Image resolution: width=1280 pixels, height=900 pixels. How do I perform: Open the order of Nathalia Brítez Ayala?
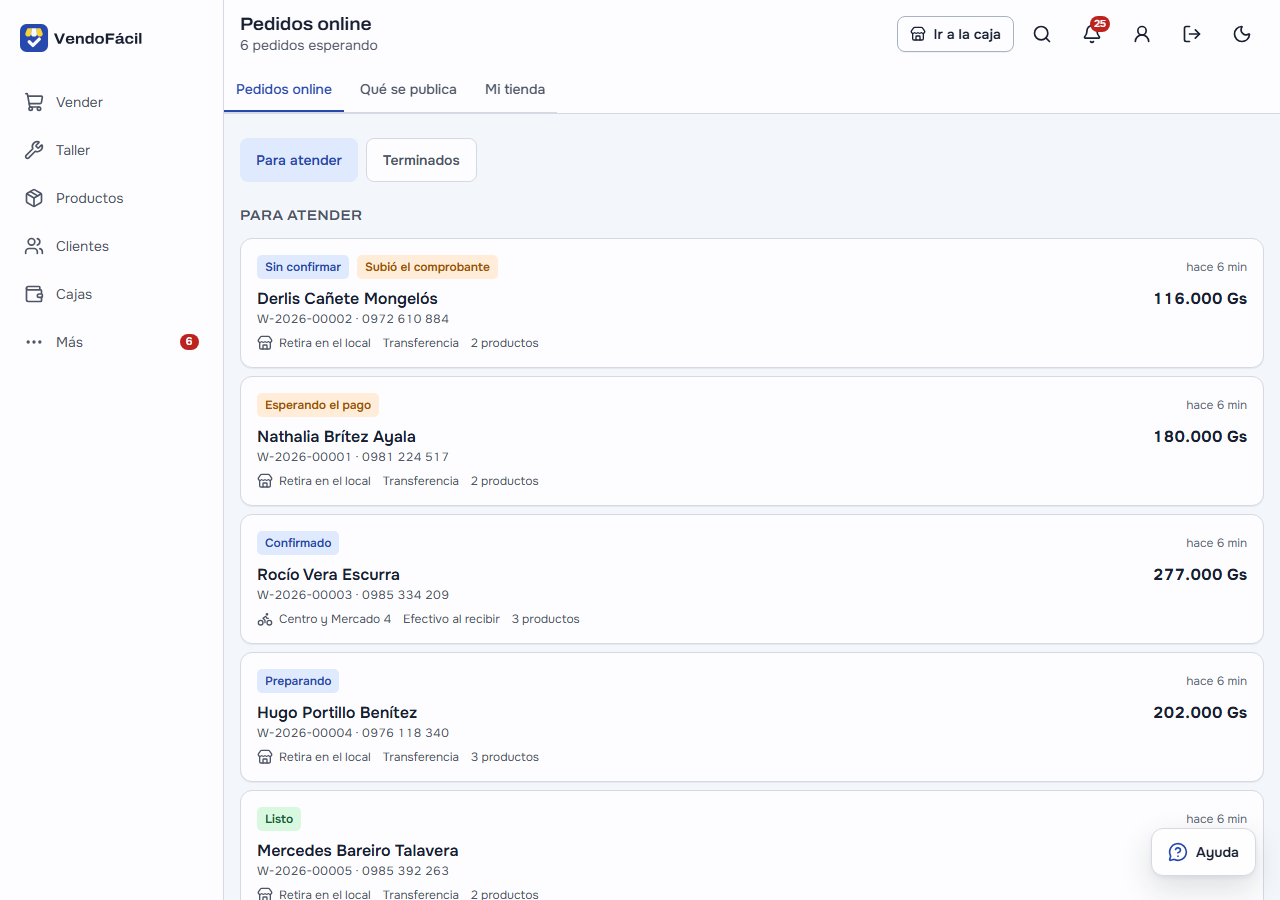click(752, 441)
